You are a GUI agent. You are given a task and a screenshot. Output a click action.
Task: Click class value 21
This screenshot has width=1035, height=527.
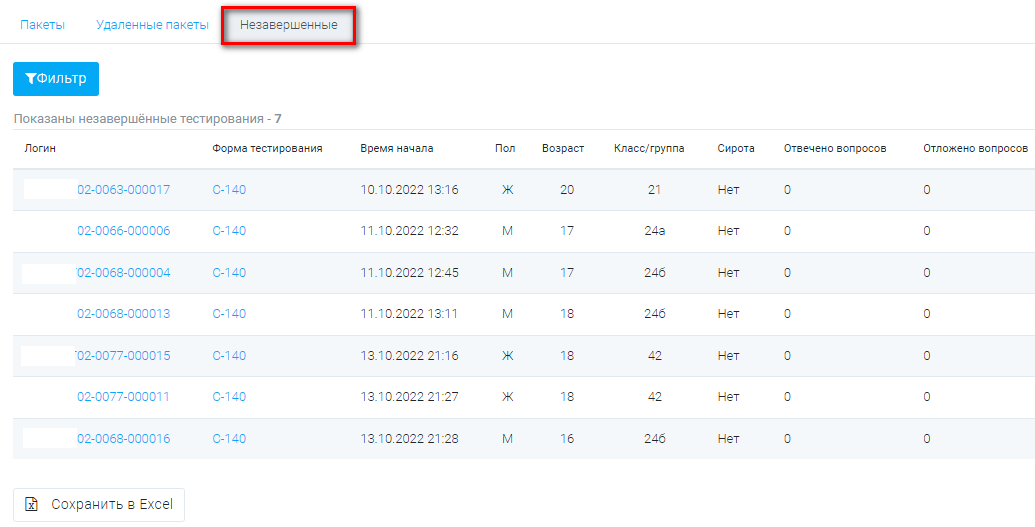point(654,190)
